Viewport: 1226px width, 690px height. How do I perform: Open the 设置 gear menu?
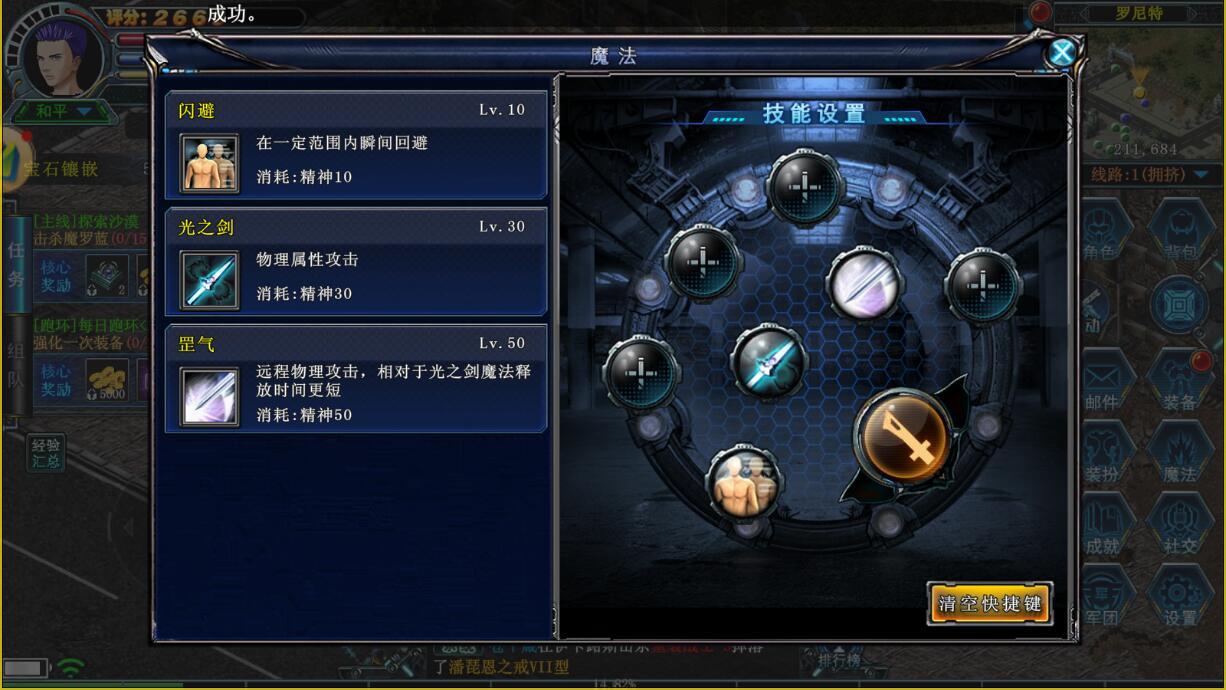pyautogui.click(x=1181, y=597)
